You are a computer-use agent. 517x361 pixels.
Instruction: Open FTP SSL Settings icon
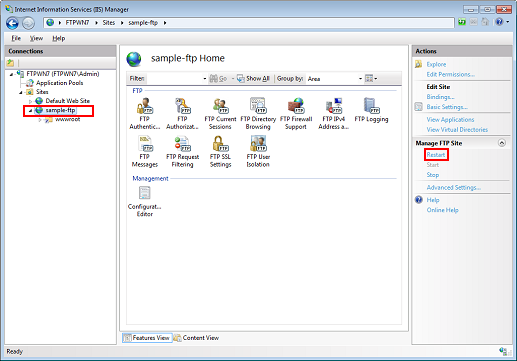coord(220,151)
